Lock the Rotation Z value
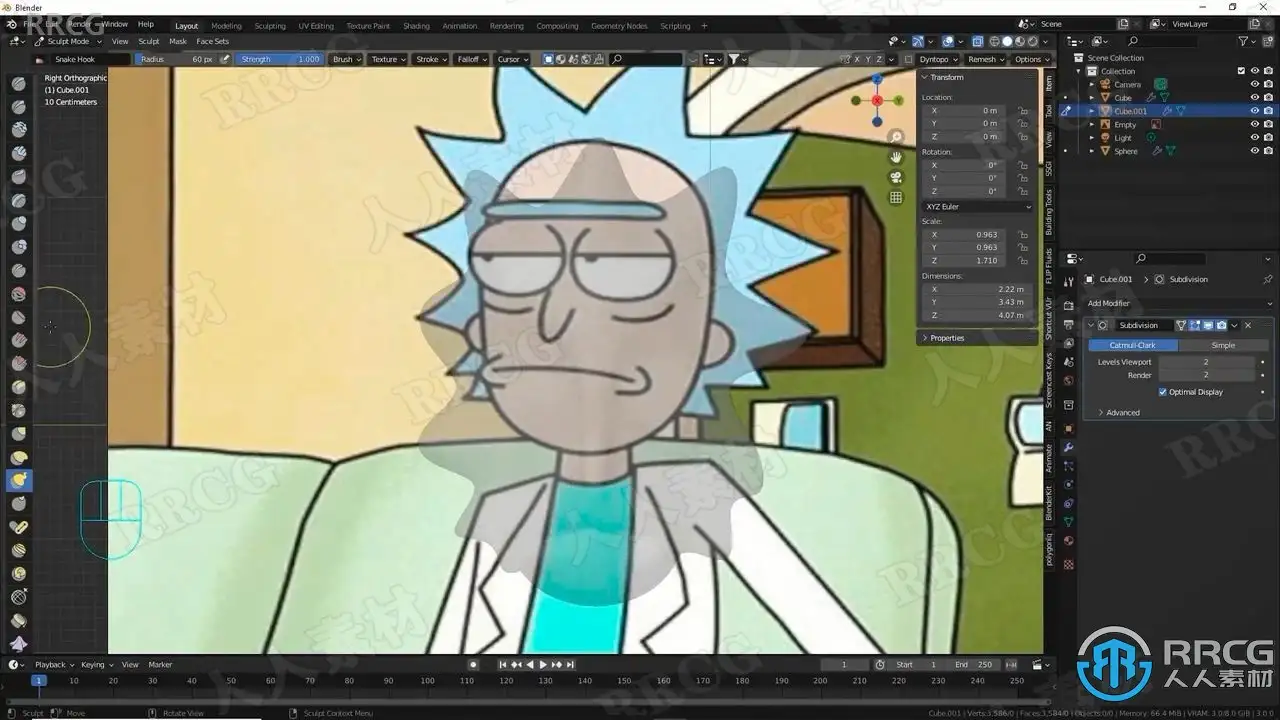The width and height of the screenshot is (1280, 720). pos(1023,191)
